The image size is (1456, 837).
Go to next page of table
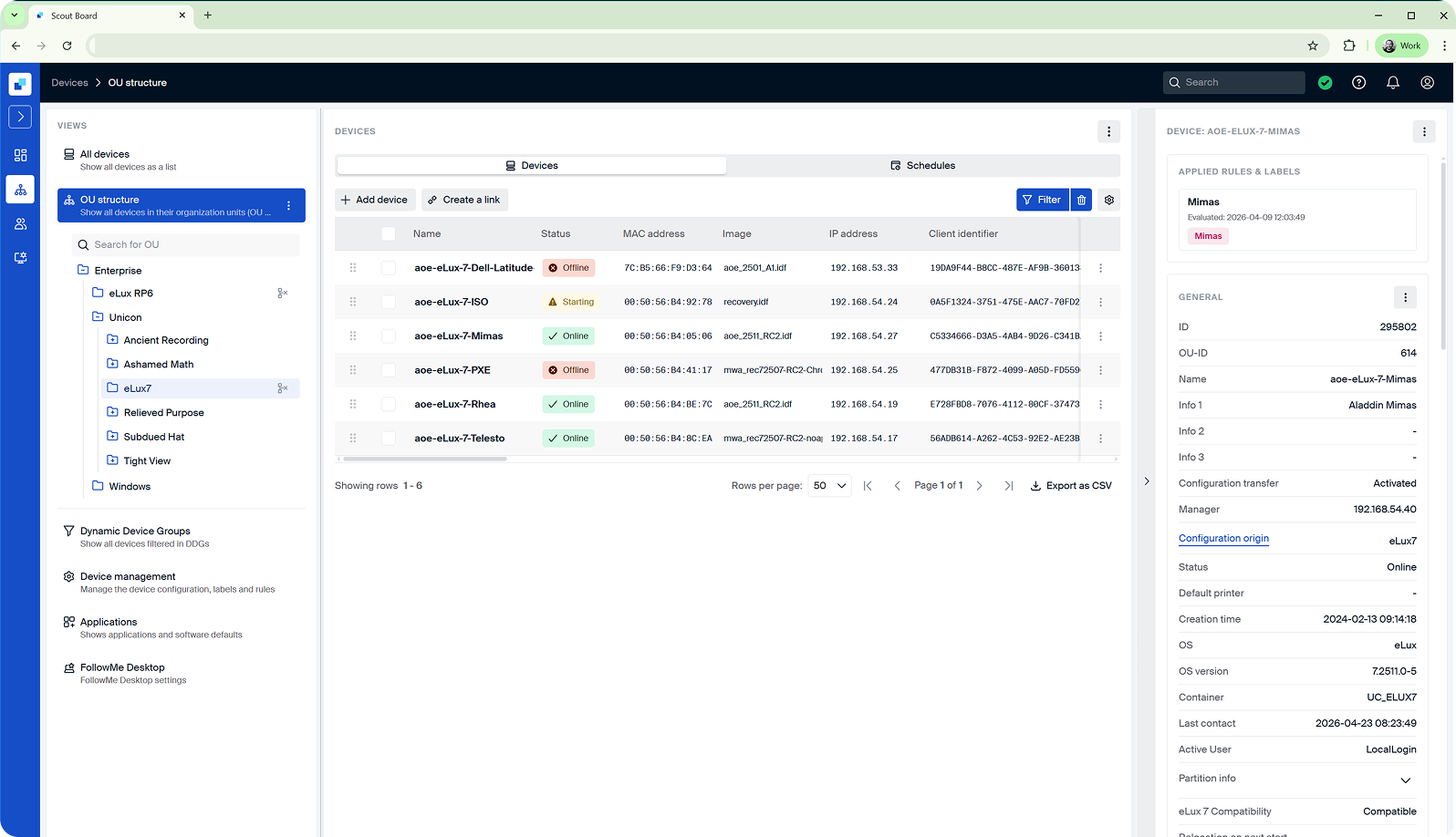(980, 486)
